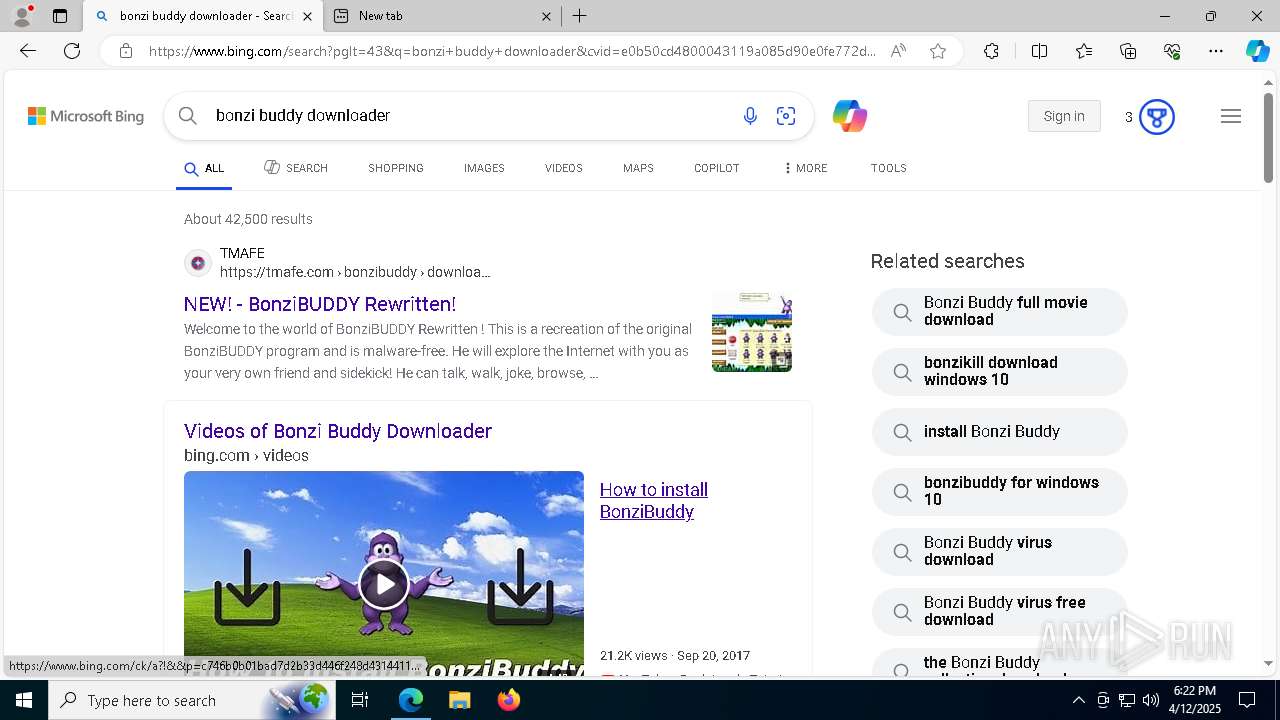
Task: Switch to SHOPPING results
Action: tap(396, 168)
